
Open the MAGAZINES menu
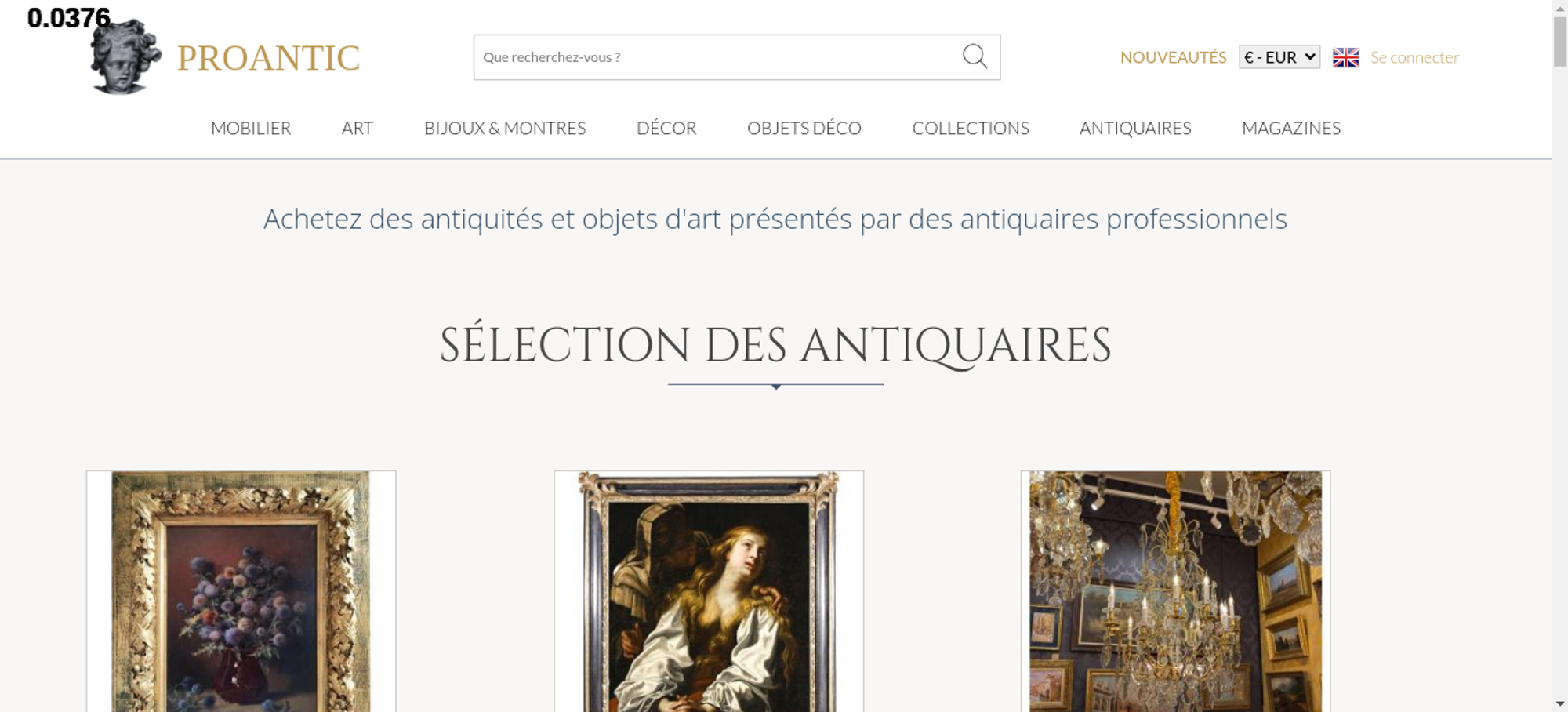1291,129
